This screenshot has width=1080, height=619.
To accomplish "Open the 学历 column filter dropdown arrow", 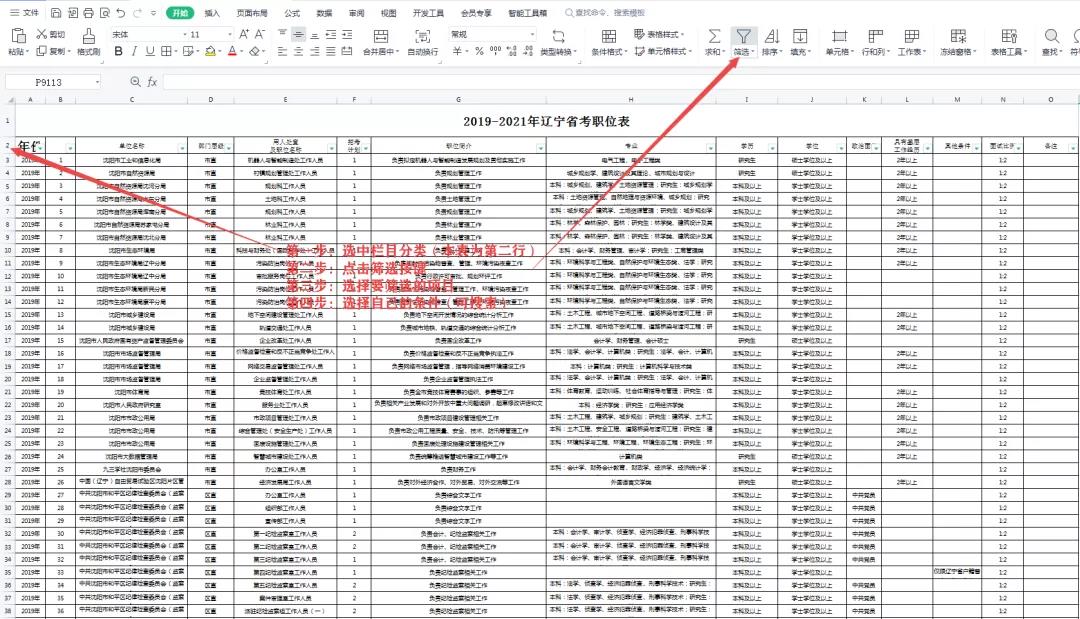I will [771, 148].
